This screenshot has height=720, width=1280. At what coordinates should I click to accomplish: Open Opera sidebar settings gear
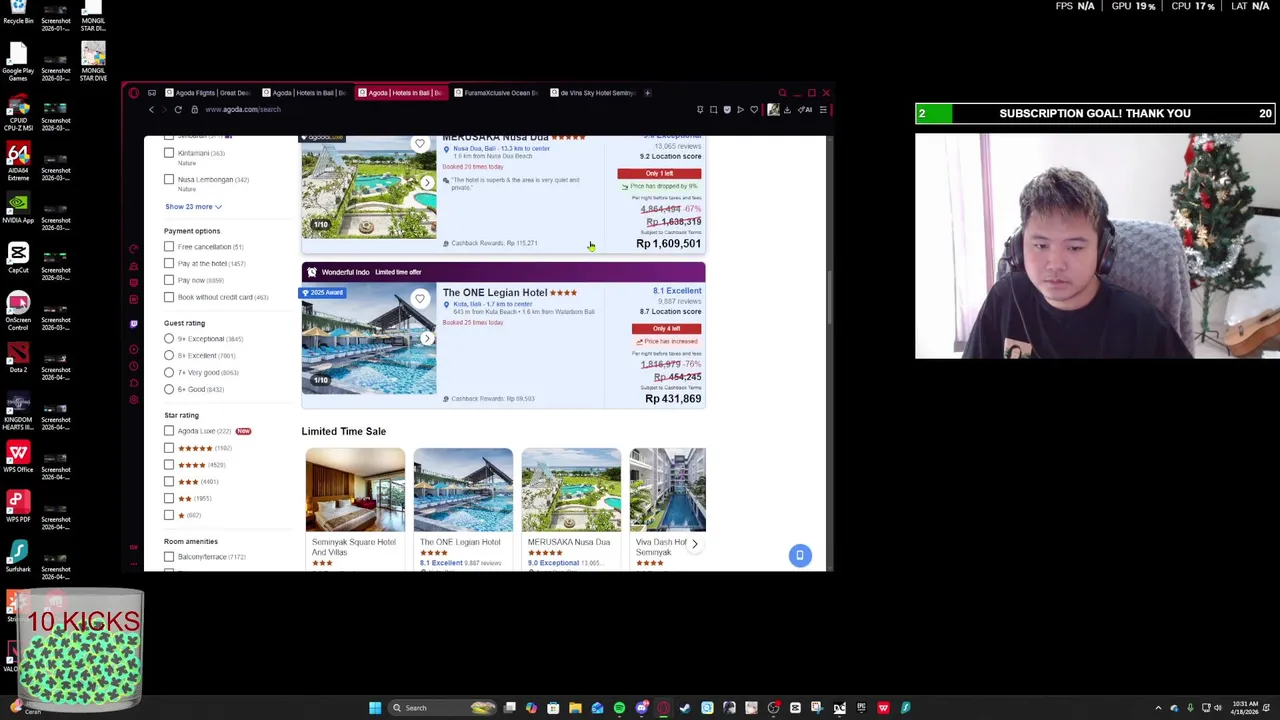pyautogui.click(x=134, y=400)
